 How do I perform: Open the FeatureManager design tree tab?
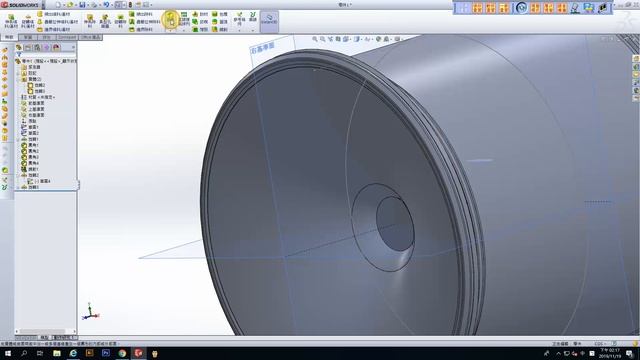(x=18, y=47)
